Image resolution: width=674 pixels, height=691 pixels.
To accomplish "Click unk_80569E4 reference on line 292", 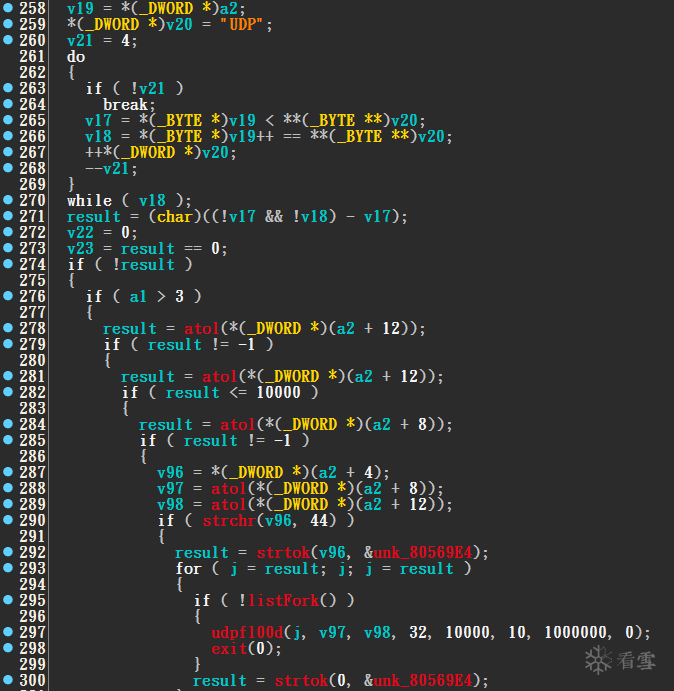I will [423, 552].
